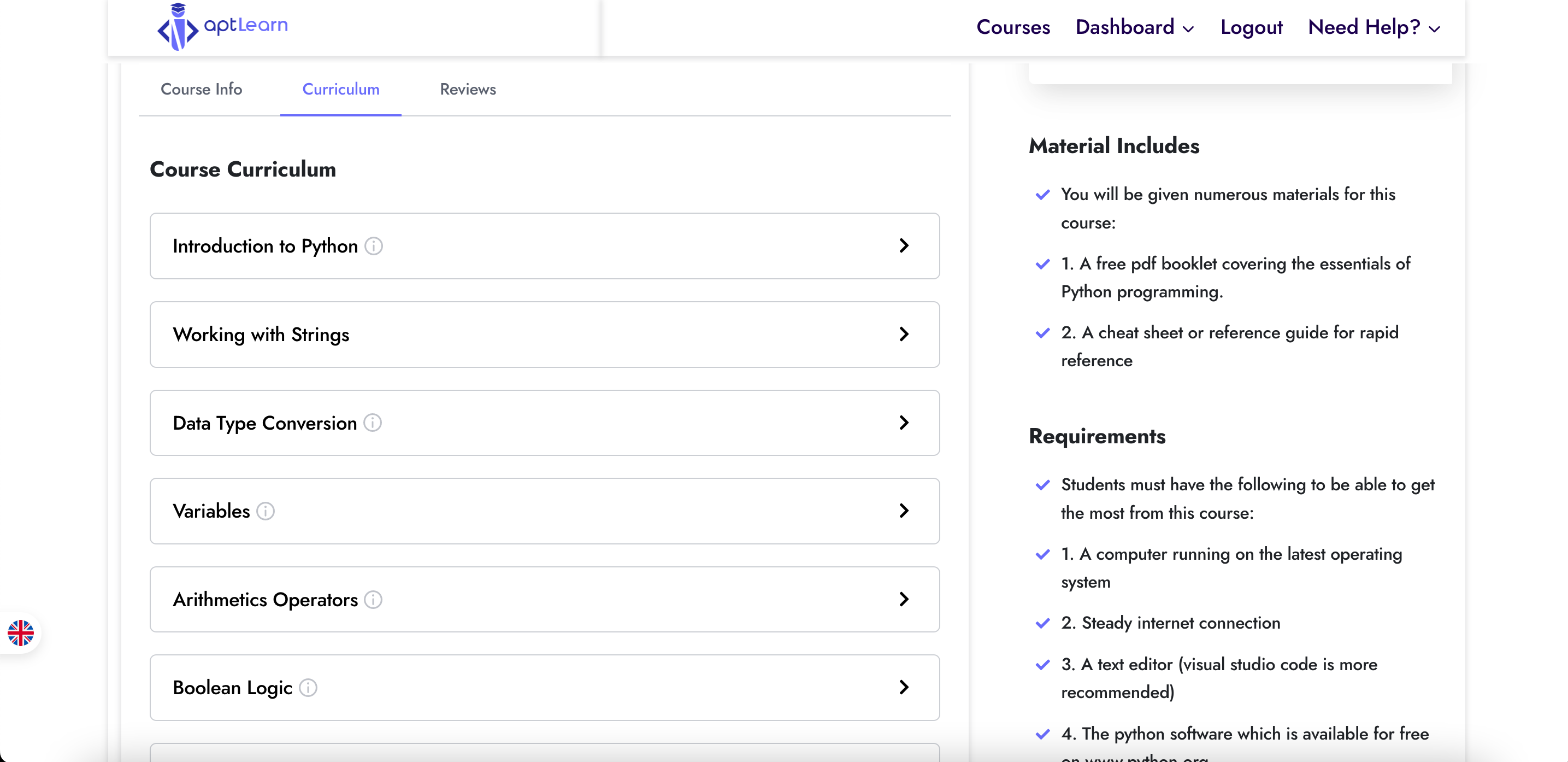Switch to the Course Info tab
Image resolution: width=1568 pixels, height=762 pixels.
click(x=202, y=89)
